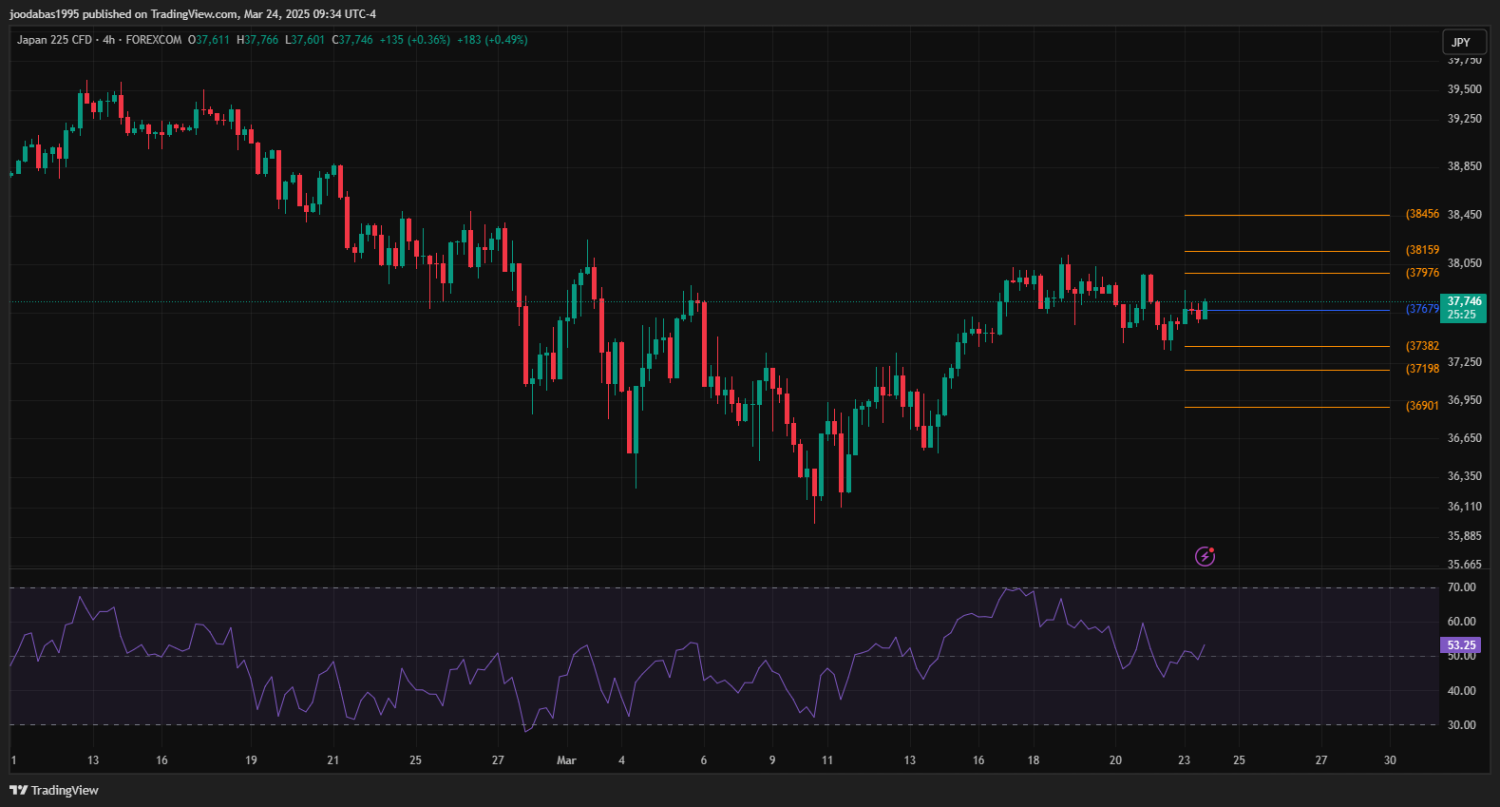Click price axis label 39,250
The height and width of the screenshot is (807, 1500).
coord(1464,119)
